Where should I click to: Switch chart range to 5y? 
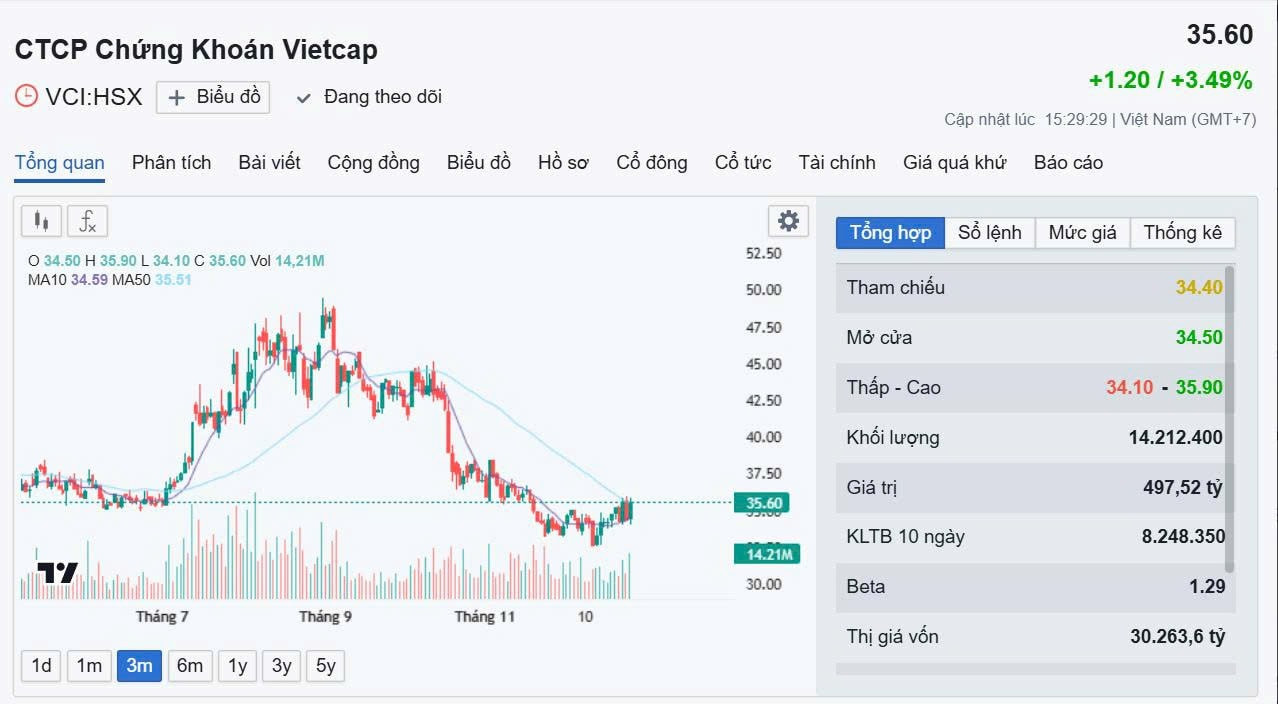point(326,666)
